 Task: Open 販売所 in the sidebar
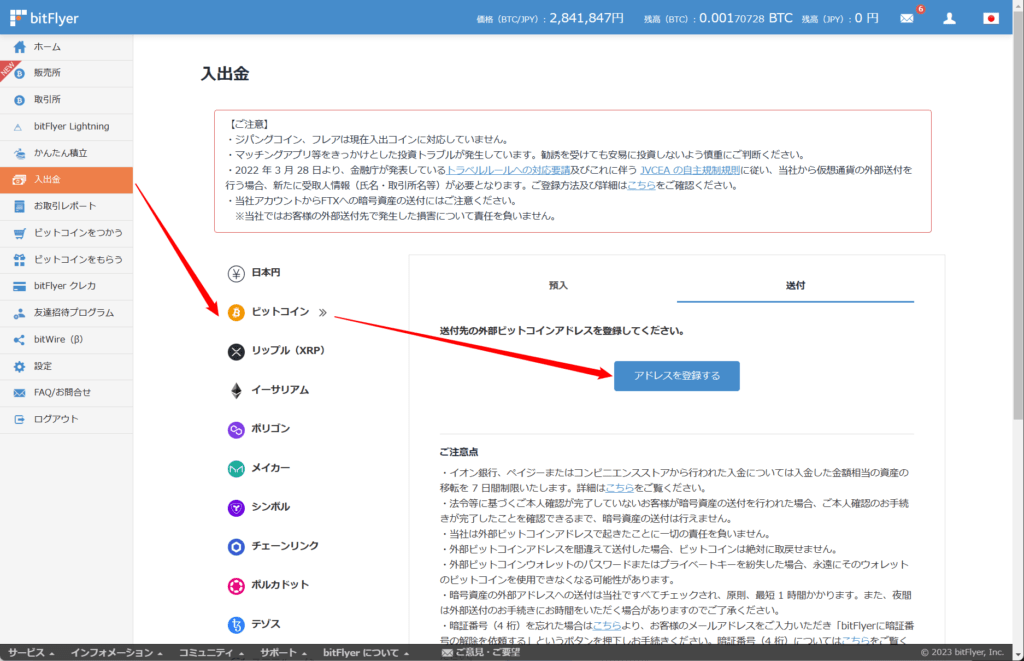click(66, 73)
